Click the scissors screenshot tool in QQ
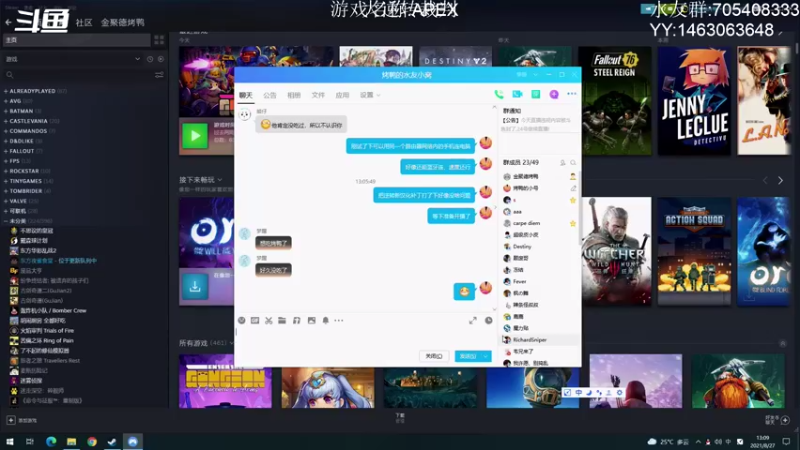Viewport: 800px width, 450px height. pos(268,320)
